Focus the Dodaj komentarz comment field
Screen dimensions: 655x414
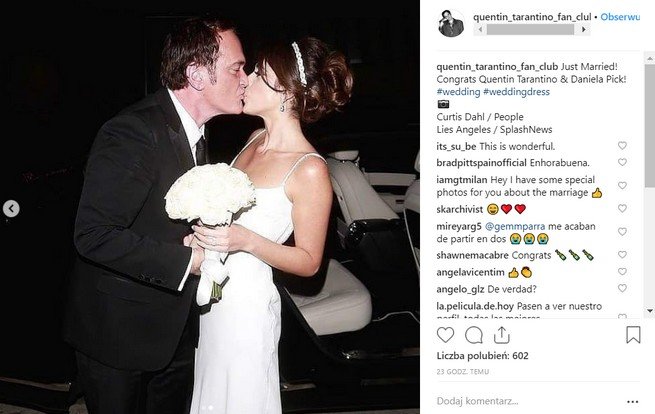526,401
